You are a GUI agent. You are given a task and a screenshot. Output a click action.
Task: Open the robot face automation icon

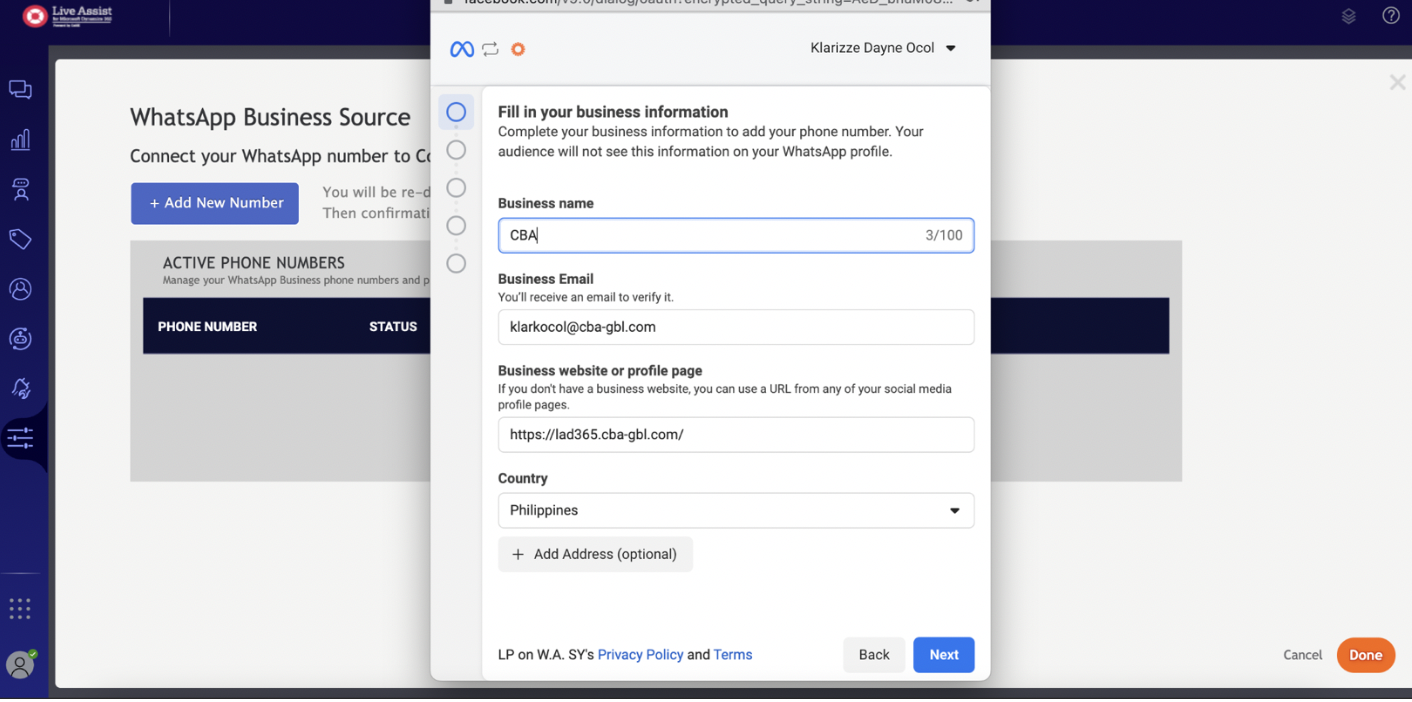20,338
